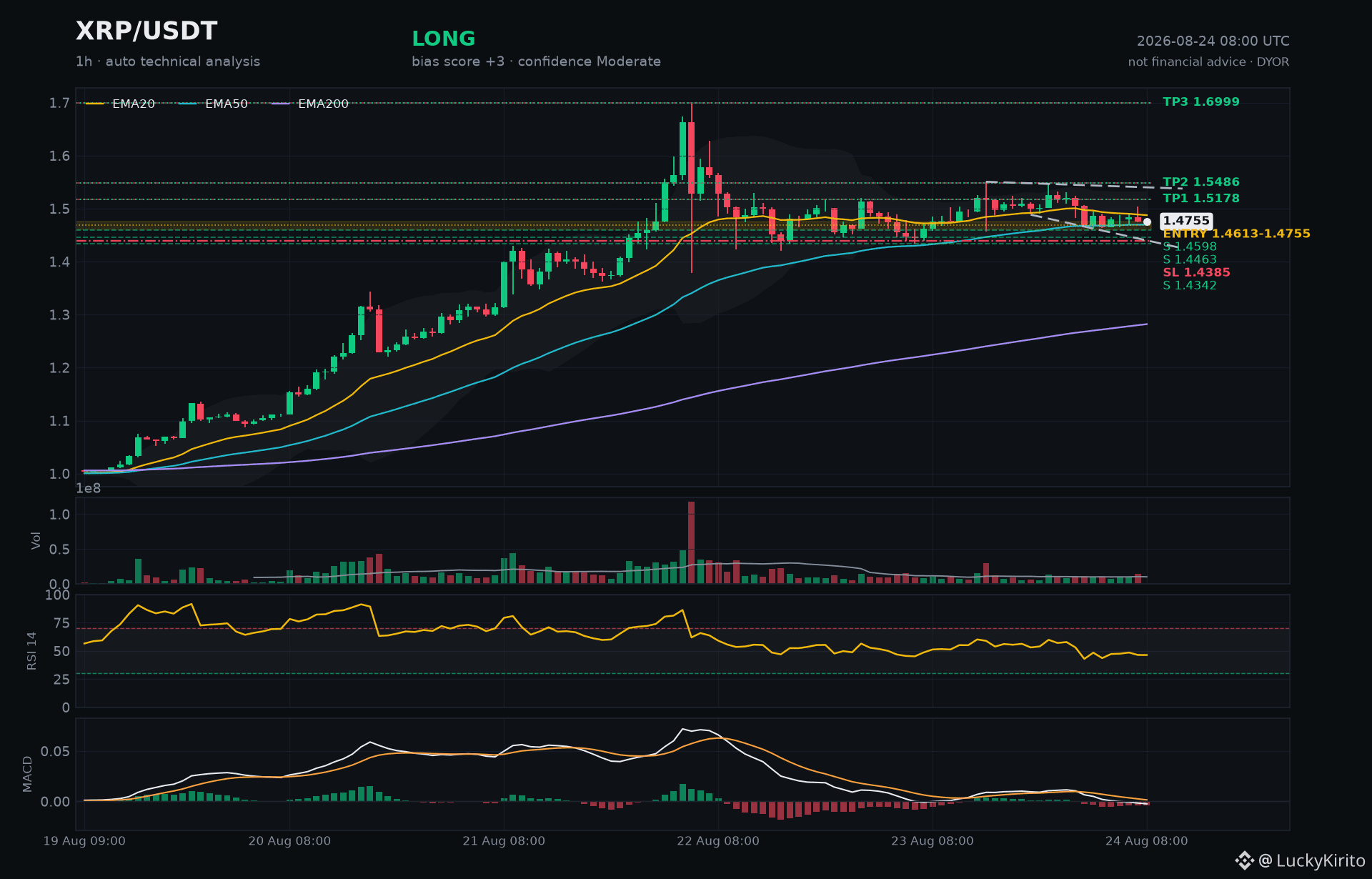Click the 1.3 price axis tick
1372x879 pixels.
pyautogui.click(x=59, y=315)
